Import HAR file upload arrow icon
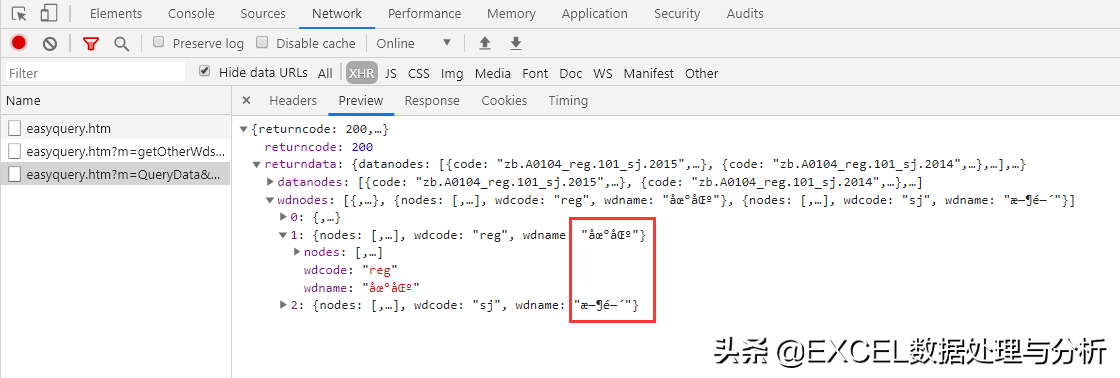This screenshot has width=1120, height=378. tap(485, 44)
